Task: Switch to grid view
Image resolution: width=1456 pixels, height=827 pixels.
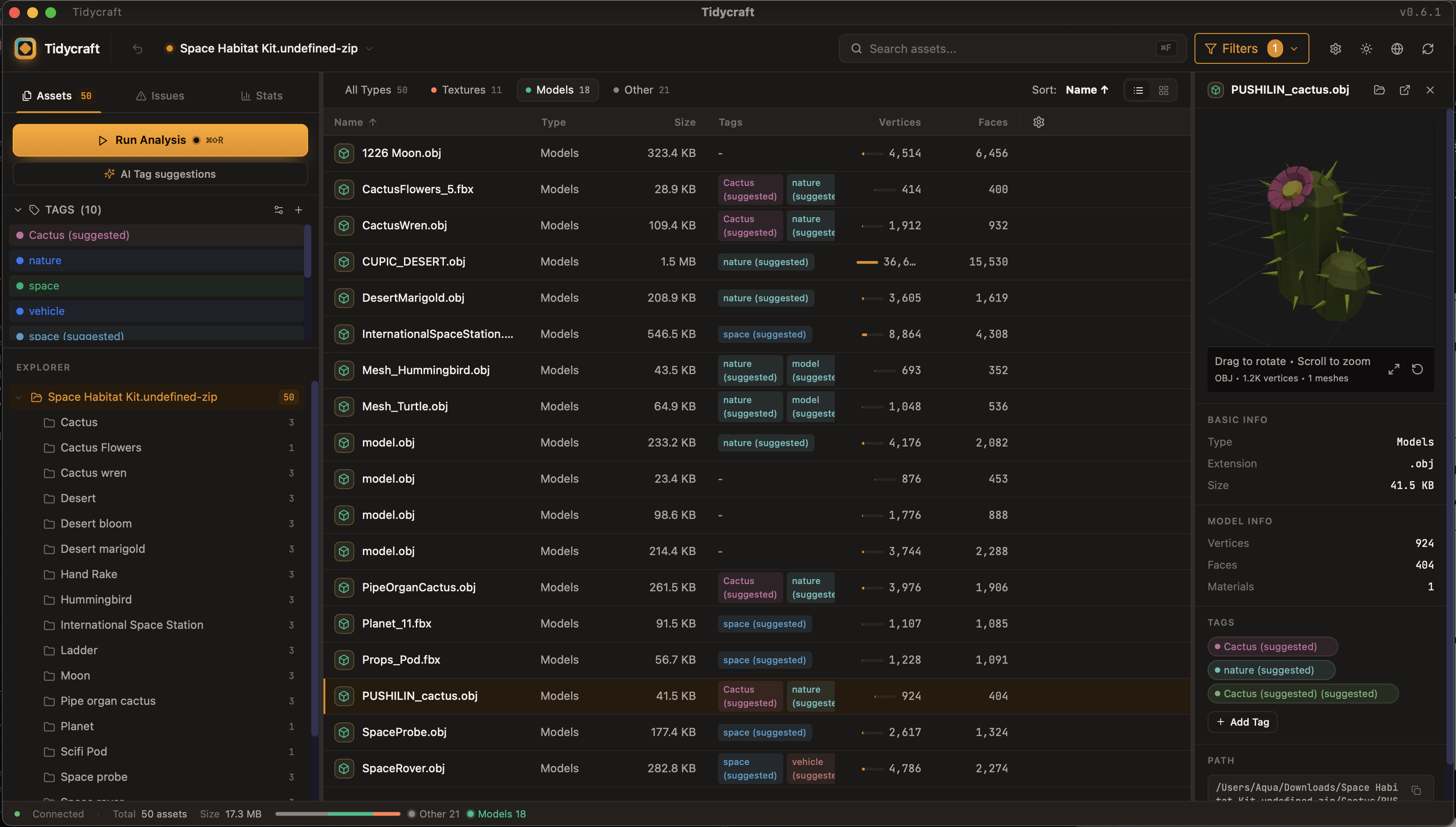Action: (1164, 90)
